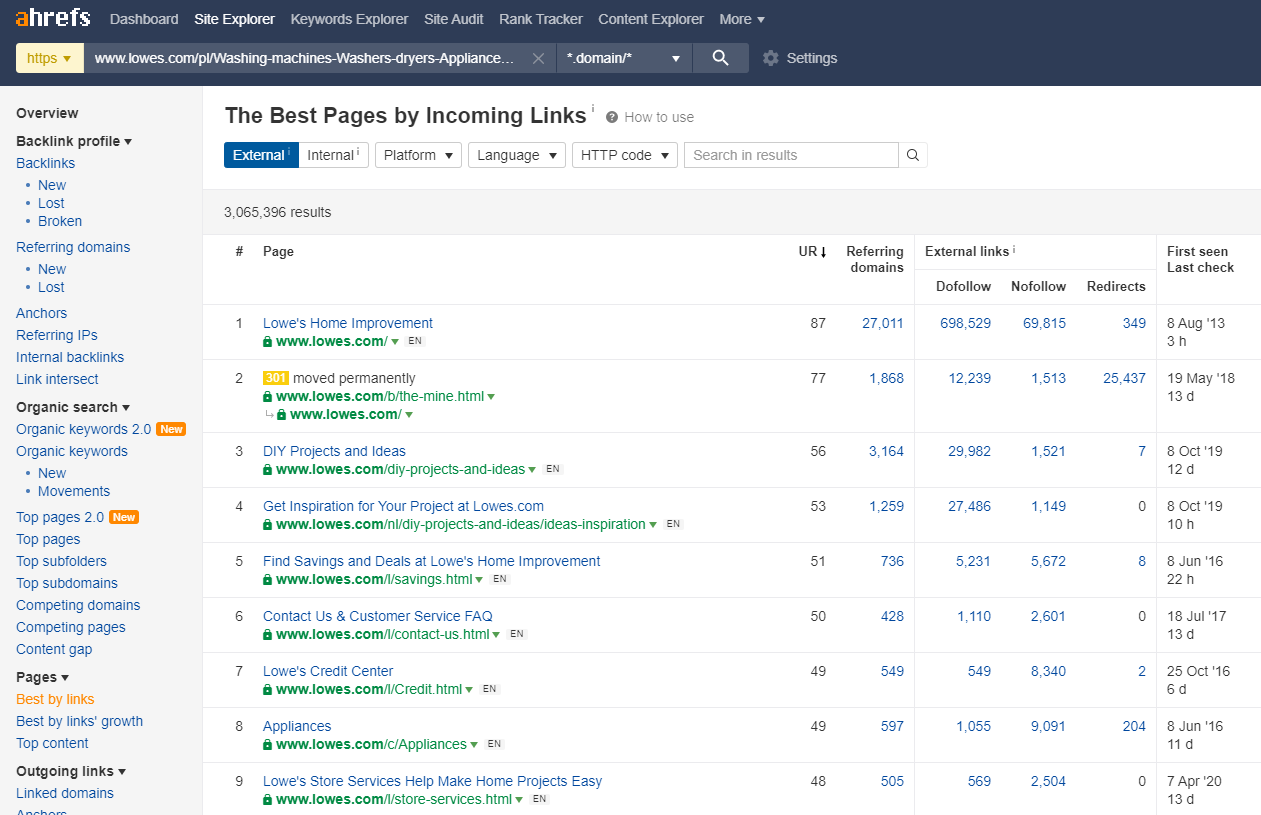Open Competing domains in sidebar
Image resolution: width=1261 pixels, height=815 pixels.
pos(78,605)
